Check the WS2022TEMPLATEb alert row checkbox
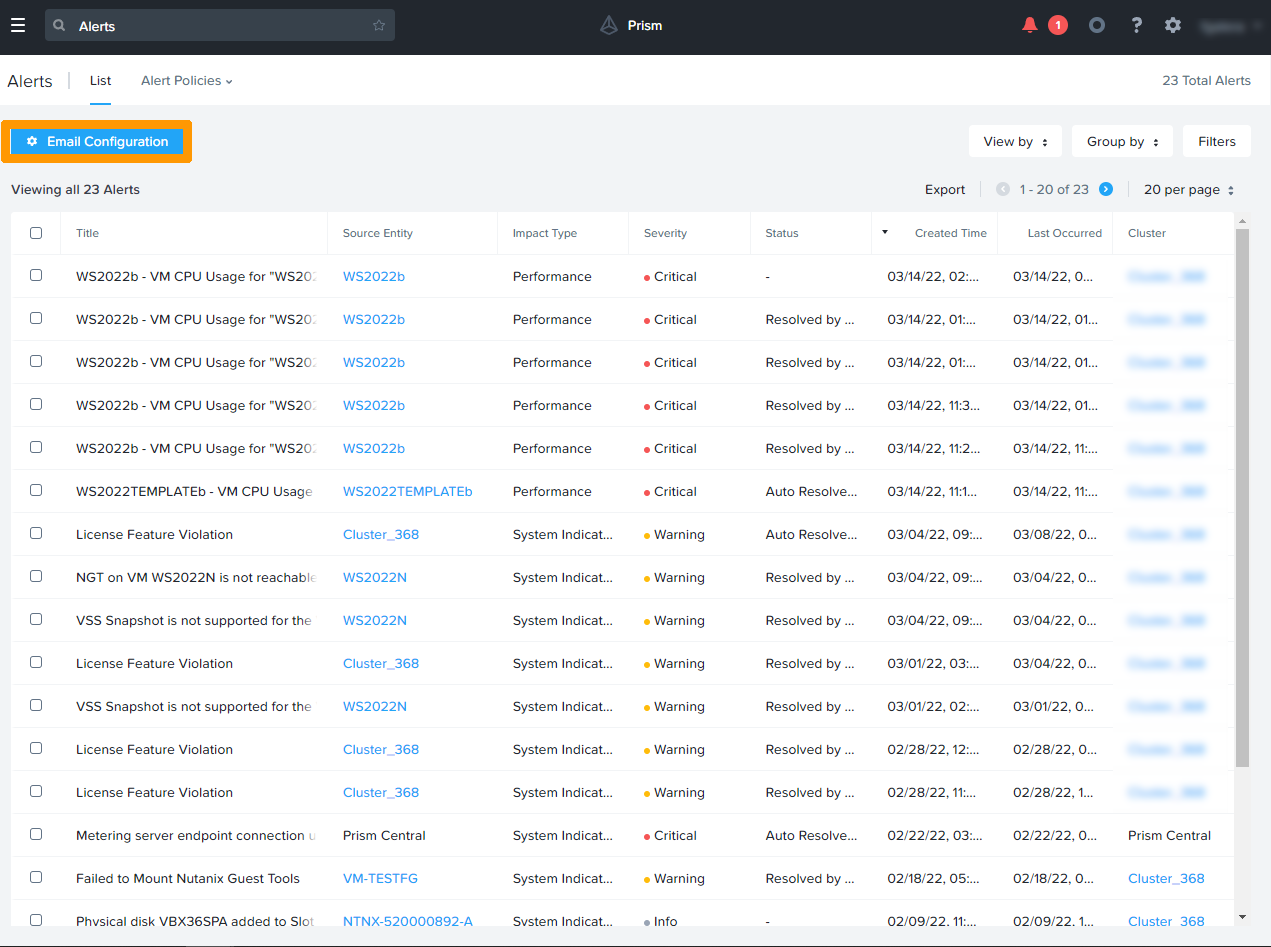The width and height of the screenshot is (1271, 947). [36, 491]
